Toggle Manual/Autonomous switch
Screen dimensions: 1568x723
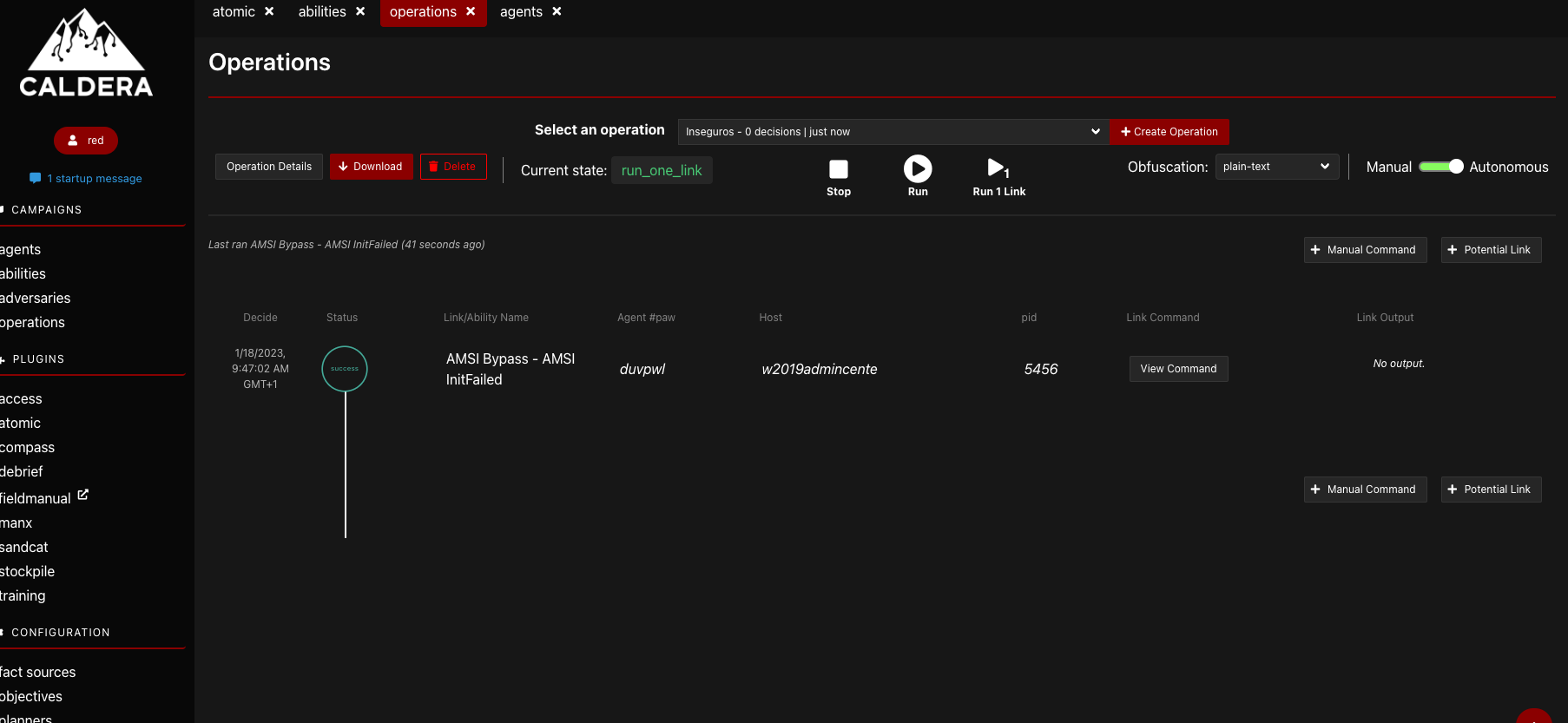click(x=1440, y=167)
